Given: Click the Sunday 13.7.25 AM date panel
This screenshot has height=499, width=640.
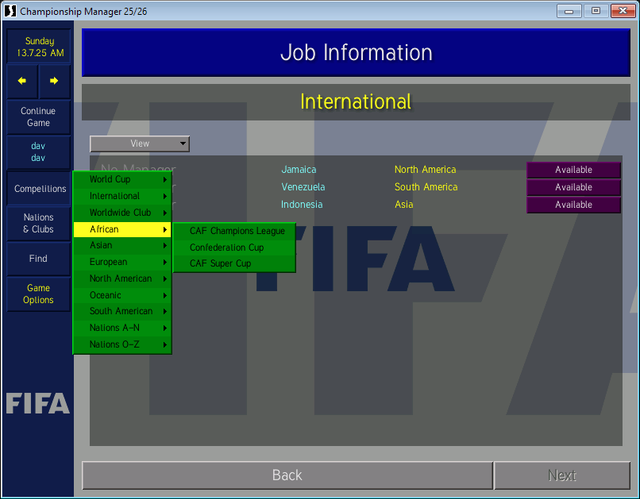Looking at the screenshot, I should click(x=40, y=47).
